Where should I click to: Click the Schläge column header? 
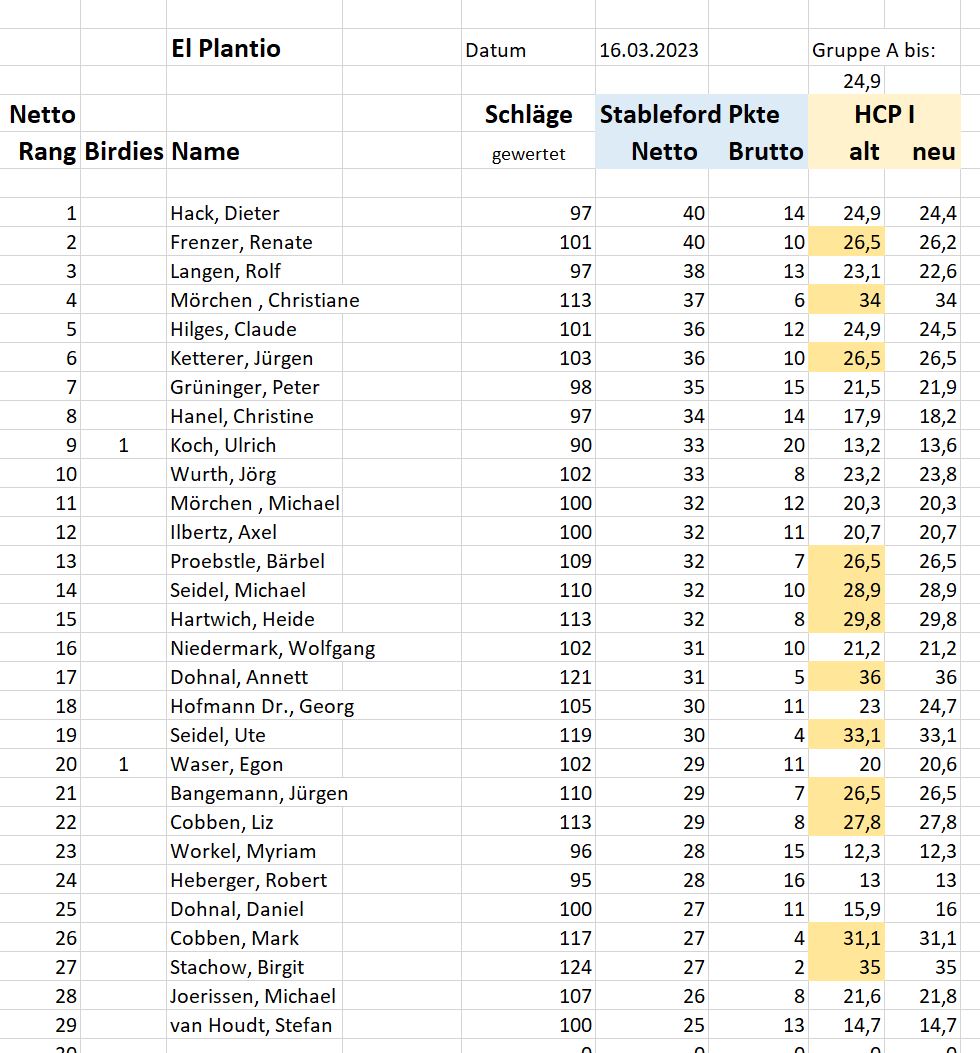(x=528, y=113)
